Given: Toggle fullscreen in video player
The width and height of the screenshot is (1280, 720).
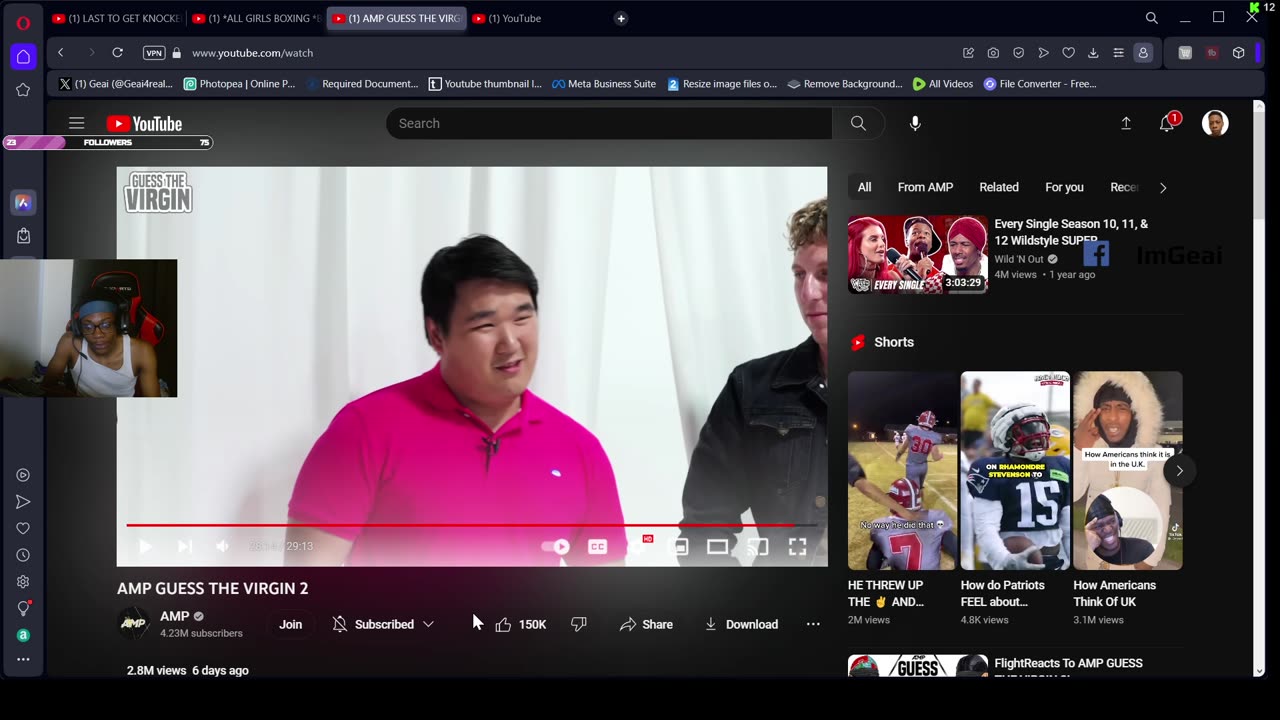Looking at the screenshot, I should (x=797, y=546).
